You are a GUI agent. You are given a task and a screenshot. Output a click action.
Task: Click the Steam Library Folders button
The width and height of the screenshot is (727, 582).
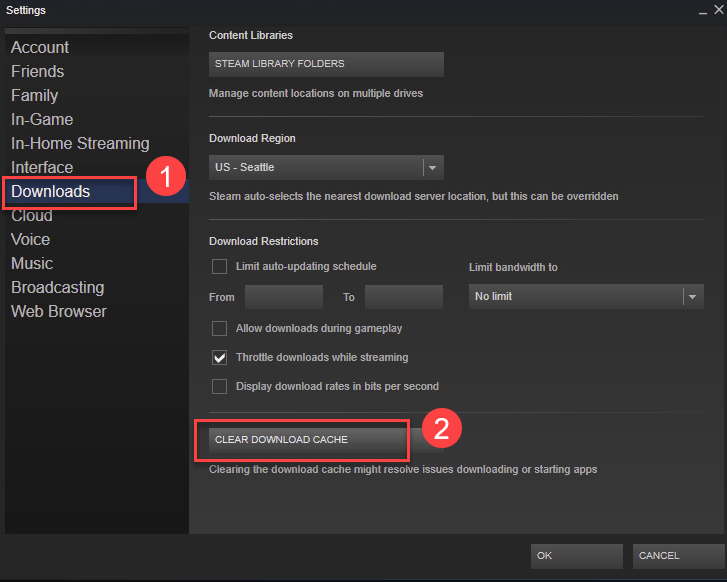[x=326, y=64]
